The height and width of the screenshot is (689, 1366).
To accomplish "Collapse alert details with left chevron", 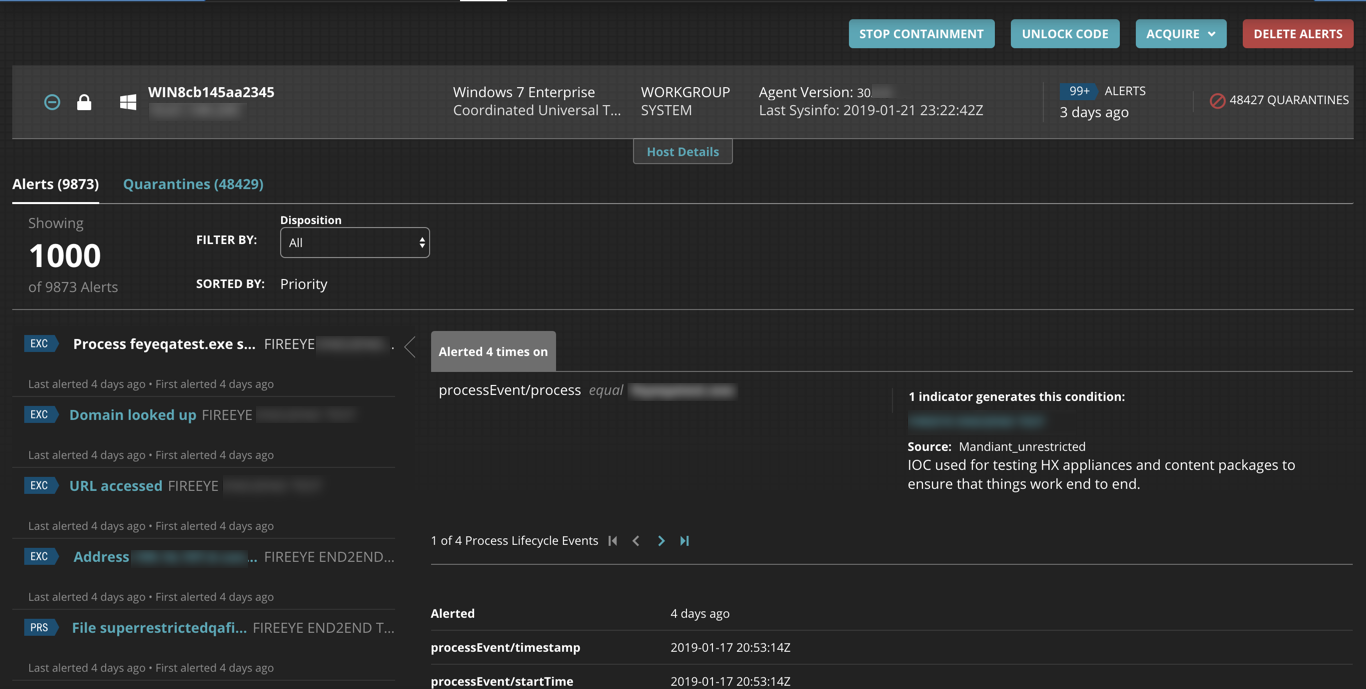I will tap(410, 347).
